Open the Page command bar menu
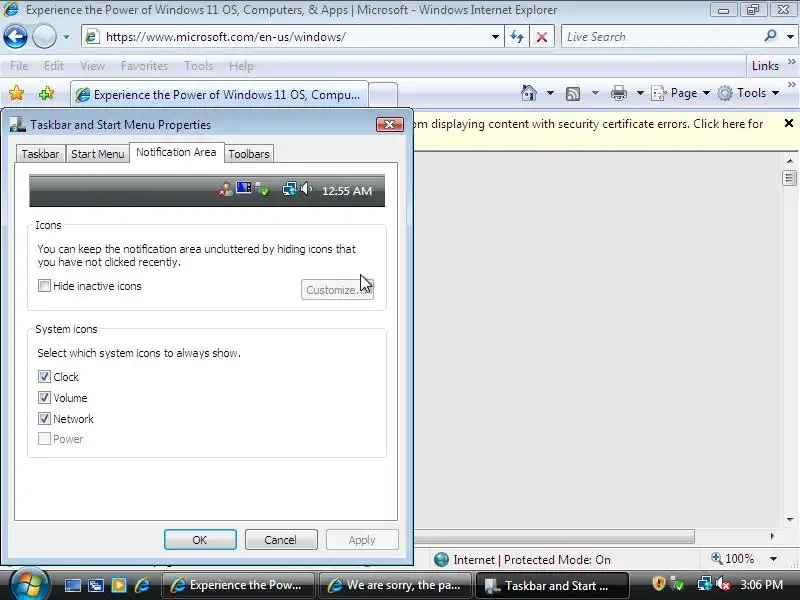 click(x=681, y=93)
